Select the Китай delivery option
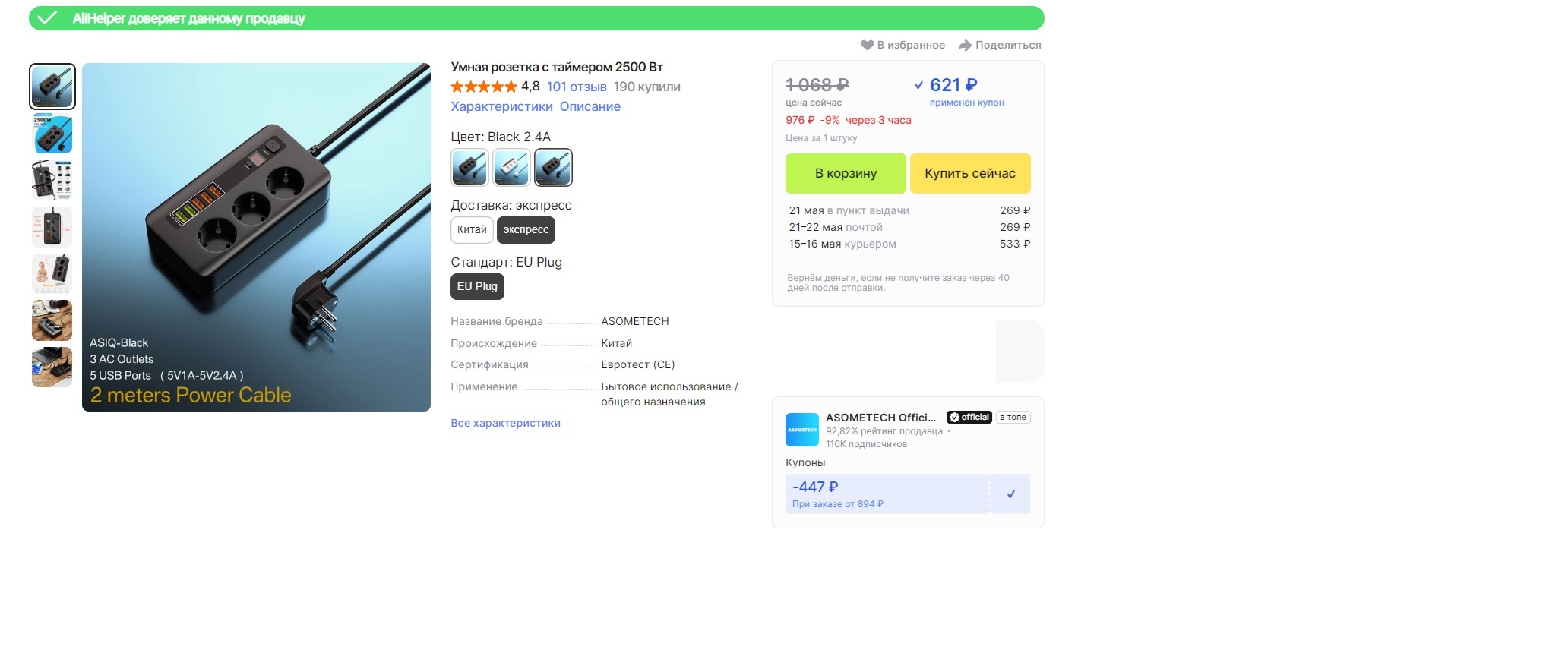Viewport: 1568px width, 656px height. [472, 230]
